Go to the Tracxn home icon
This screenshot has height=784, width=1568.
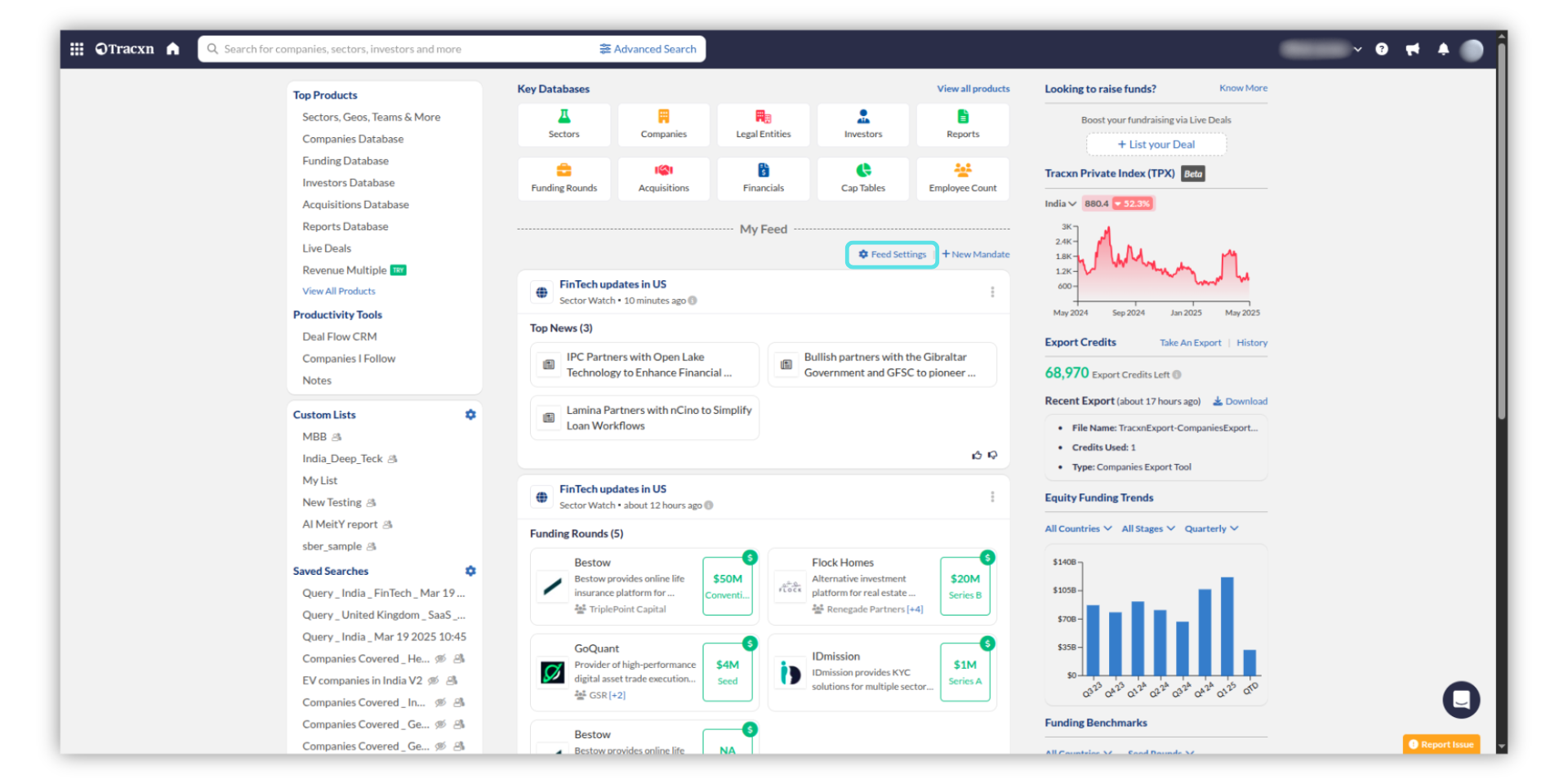[x=172, y=49]
